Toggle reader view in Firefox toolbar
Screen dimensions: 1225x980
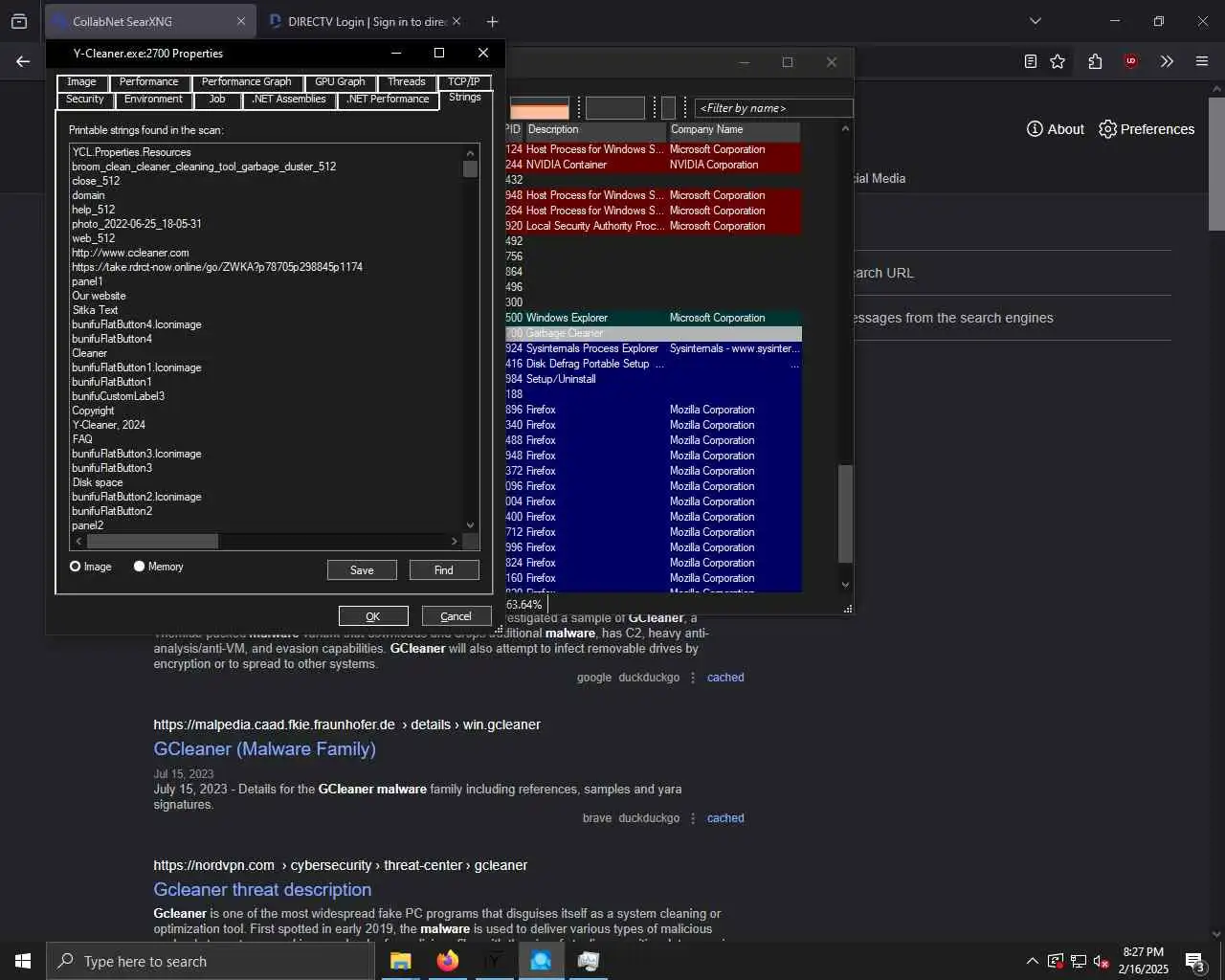1030,61
